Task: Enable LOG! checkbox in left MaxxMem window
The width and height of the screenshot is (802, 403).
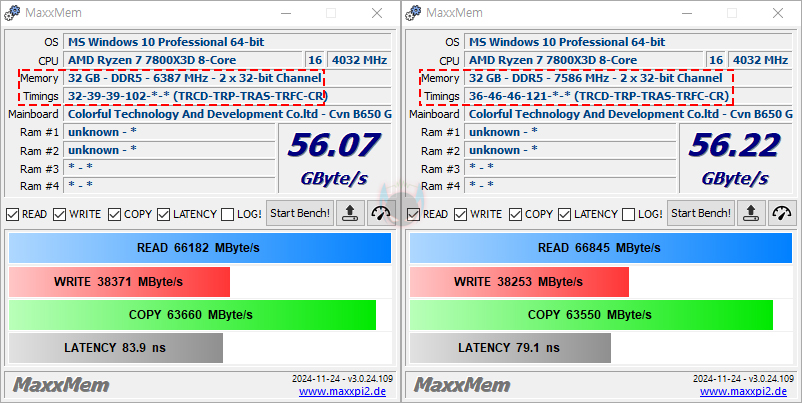Action: pyautogui.click(x=228, y=214)
